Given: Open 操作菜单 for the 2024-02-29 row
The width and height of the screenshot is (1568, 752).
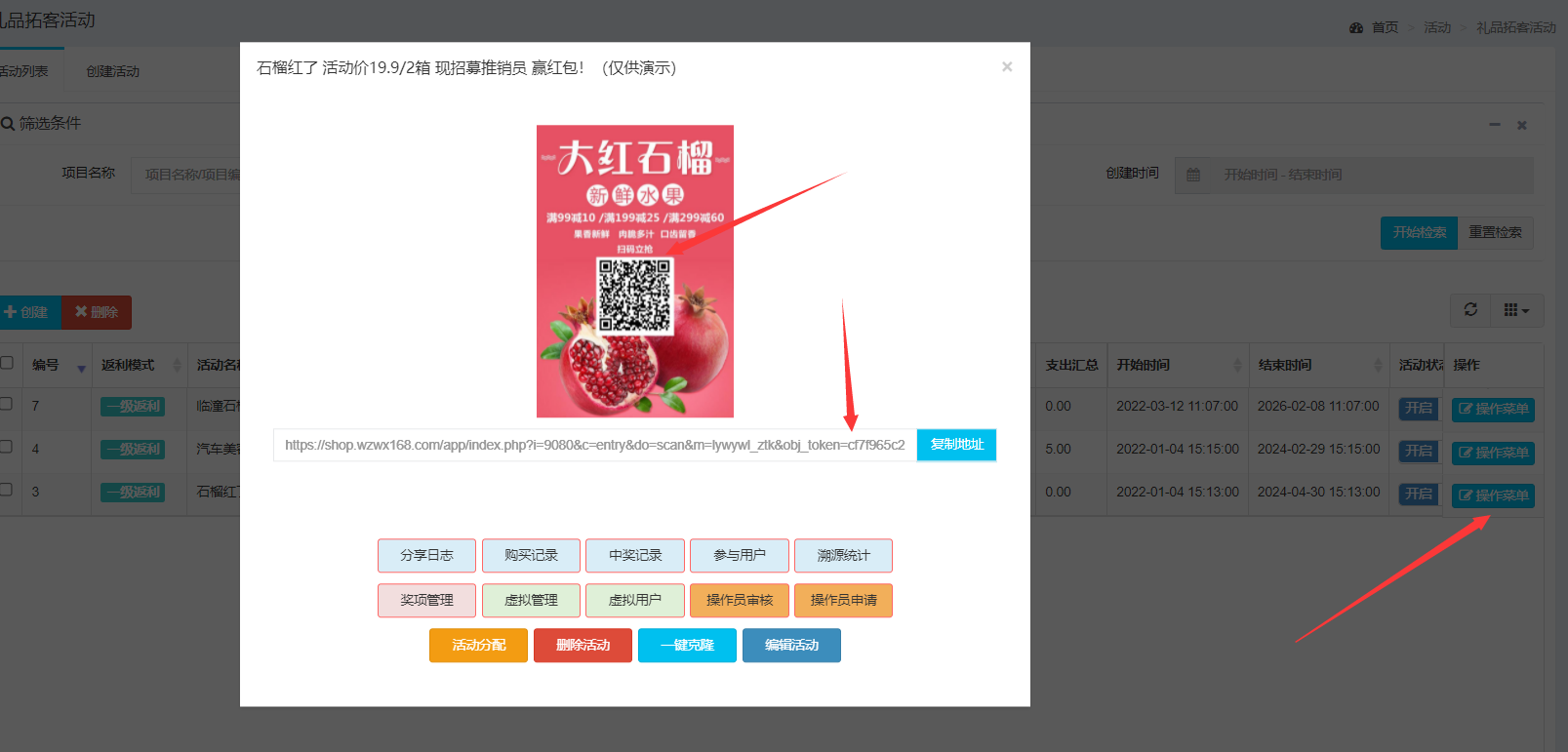Looking at the screenshot, I should pyautogui.click(x=1493, y=453).
